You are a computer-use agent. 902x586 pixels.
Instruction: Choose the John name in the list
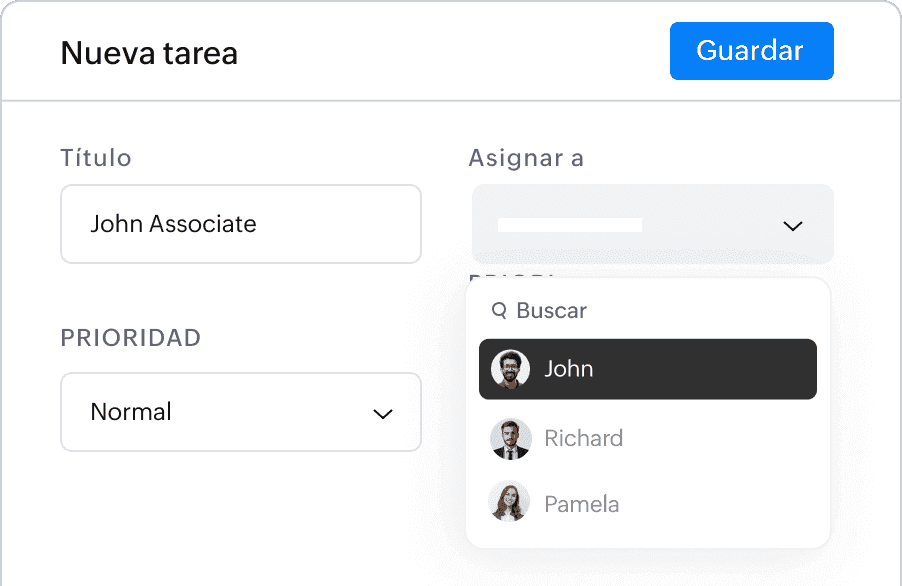568,369
